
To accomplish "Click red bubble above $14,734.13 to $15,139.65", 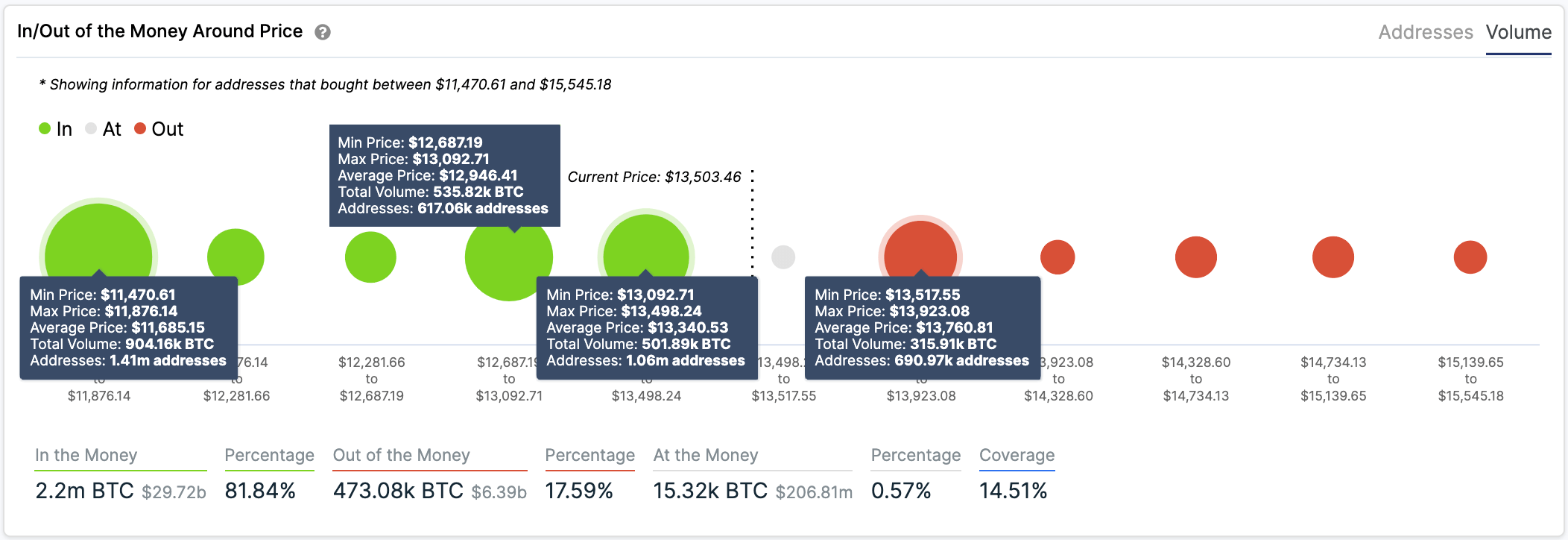I will (x=1333, y=257).
